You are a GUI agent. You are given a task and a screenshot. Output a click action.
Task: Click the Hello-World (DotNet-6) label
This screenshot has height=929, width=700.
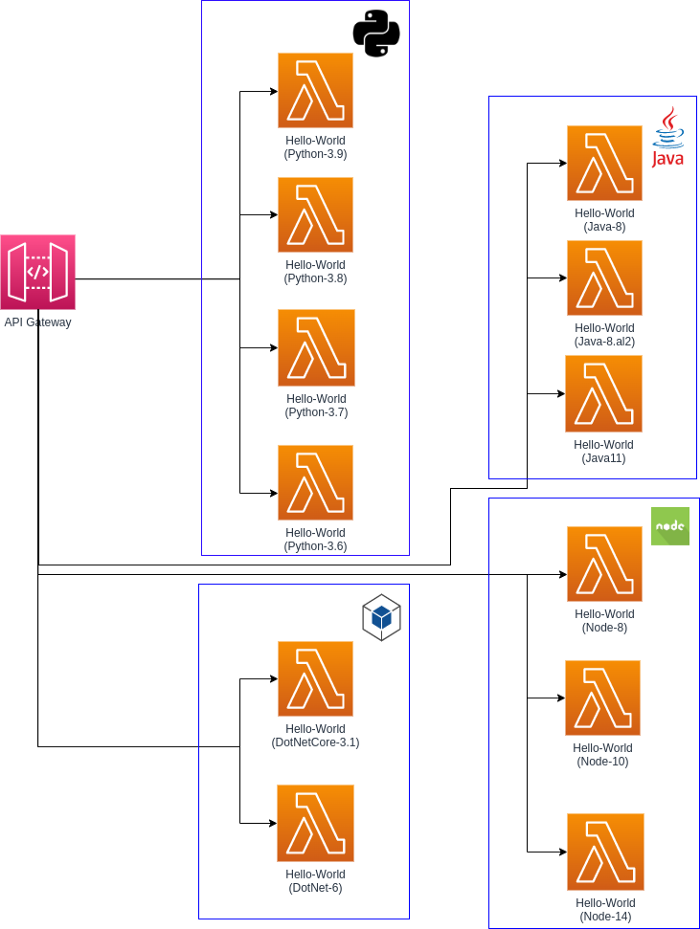(x=315, y=881)
